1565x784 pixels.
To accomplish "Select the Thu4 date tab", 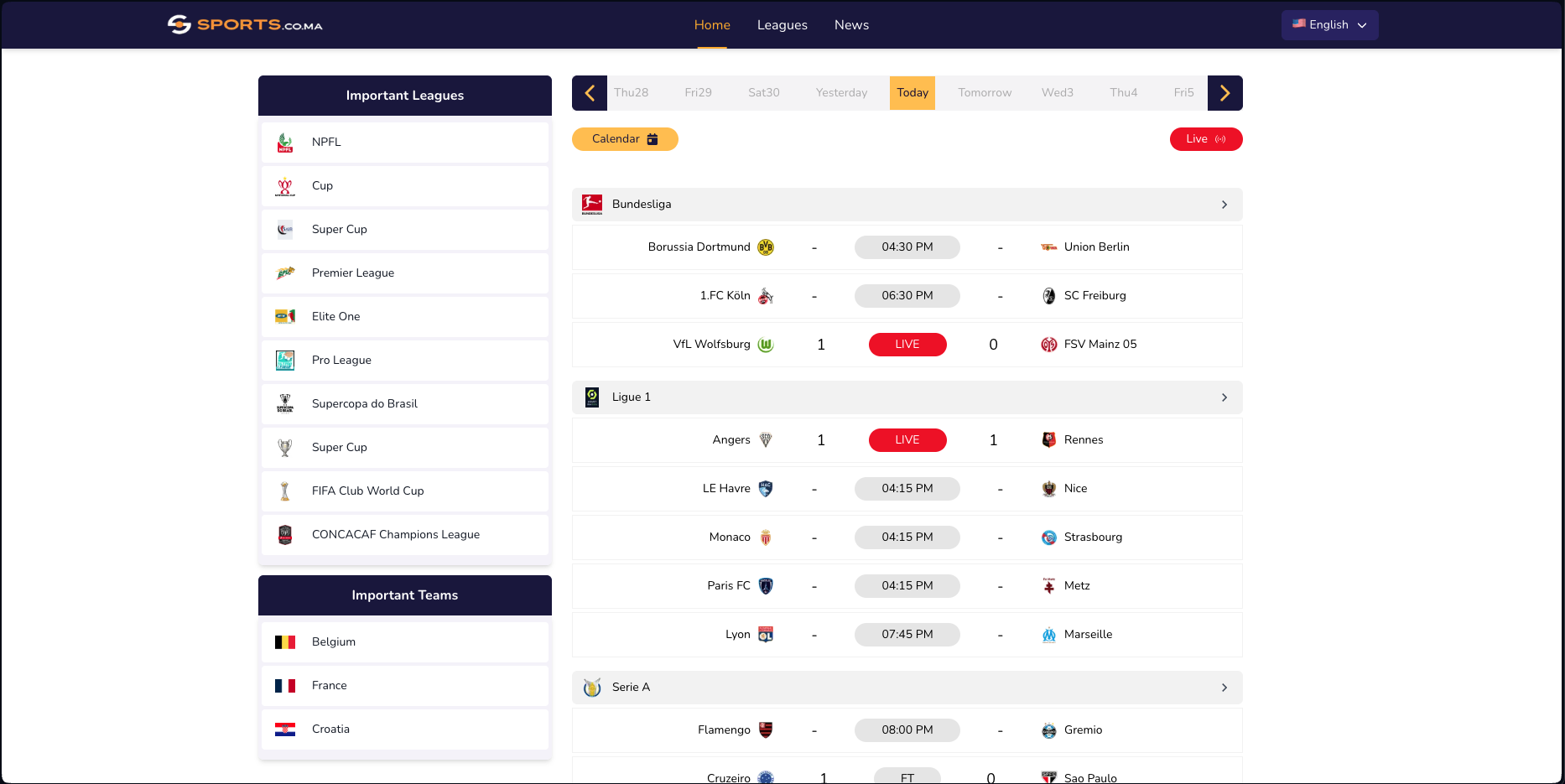I will 1124,93.
